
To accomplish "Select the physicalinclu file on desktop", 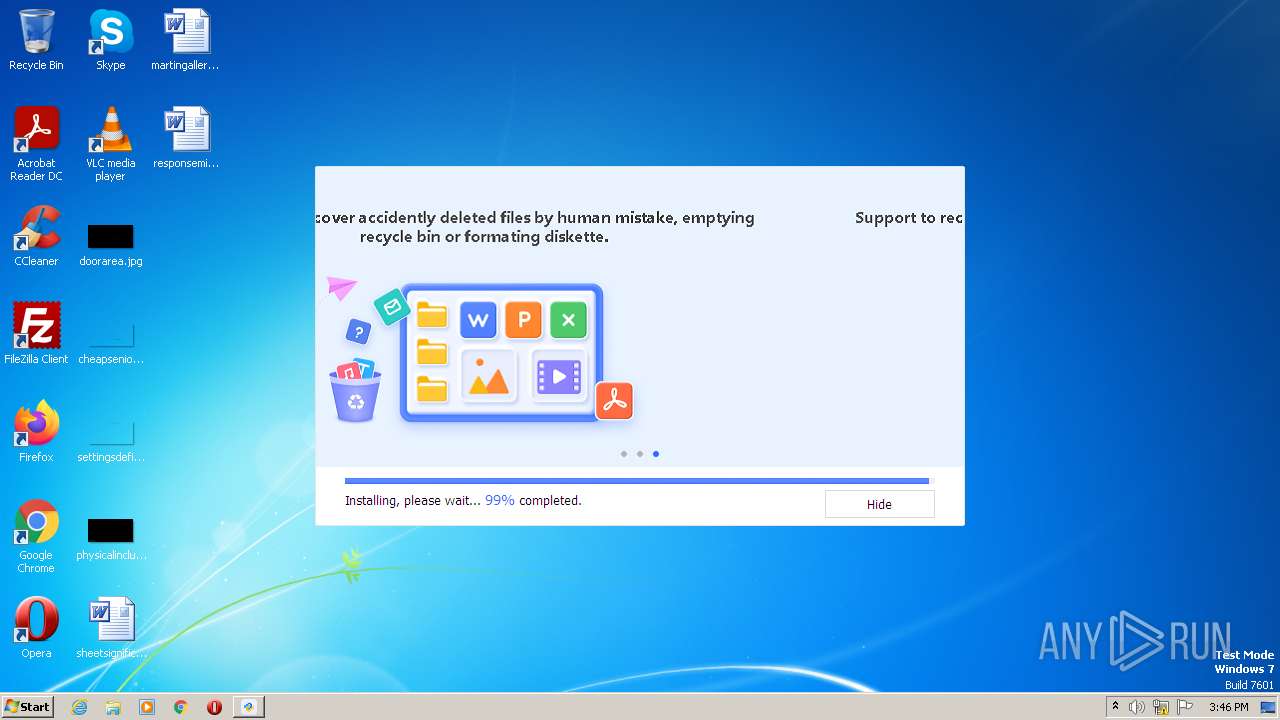I will [x=110, y=538].
